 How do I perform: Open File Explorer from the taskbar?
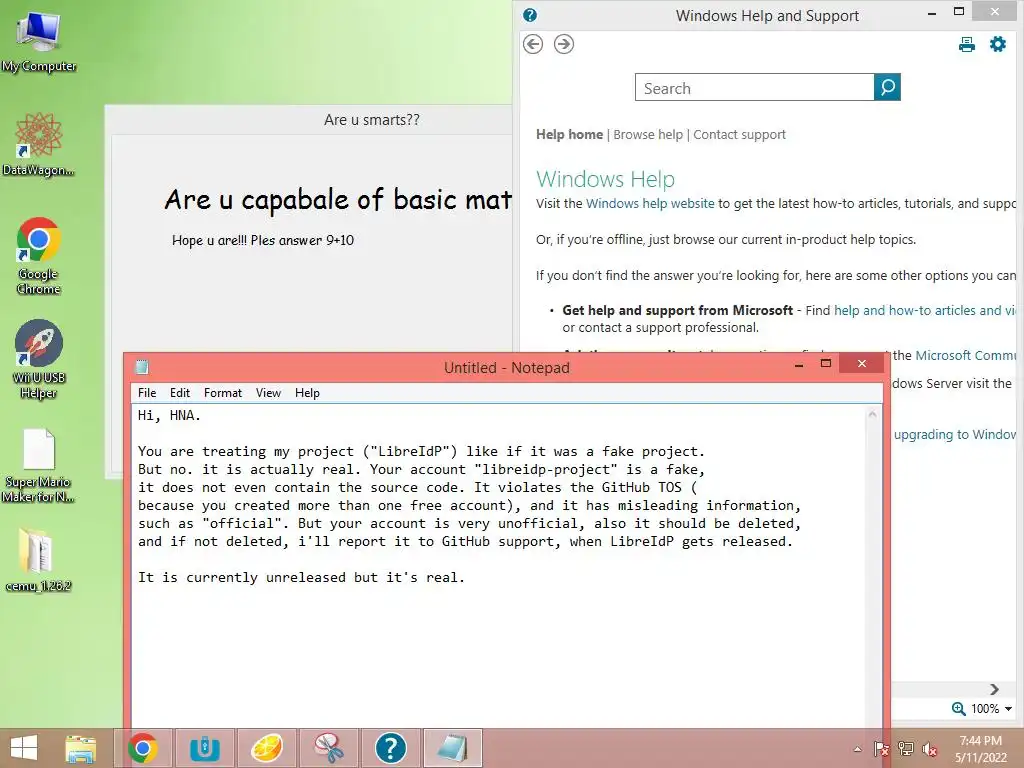pyautogui.click(x=80, y=748)
